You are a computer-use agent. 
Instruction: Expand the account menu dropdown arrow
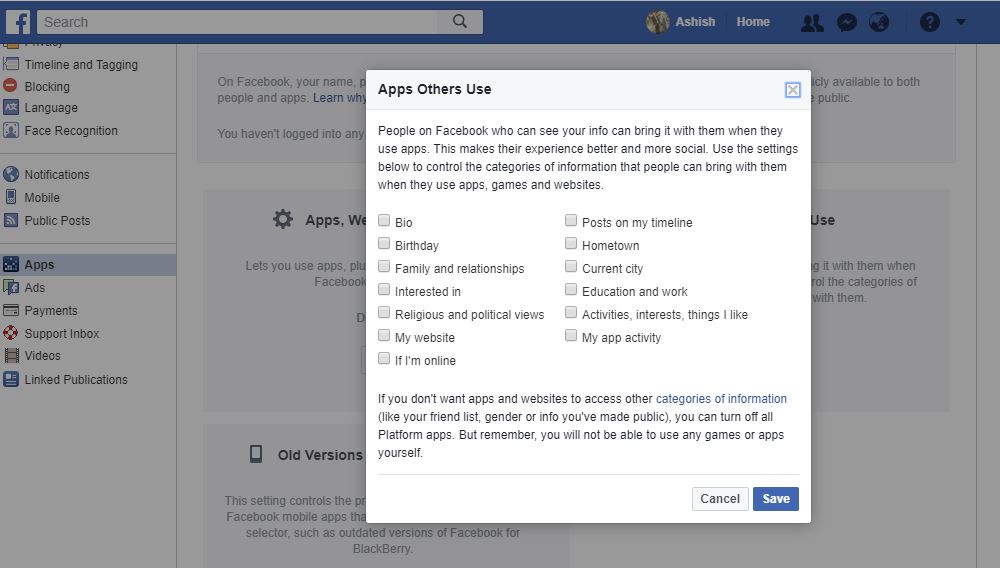click(x=960, y=22)
